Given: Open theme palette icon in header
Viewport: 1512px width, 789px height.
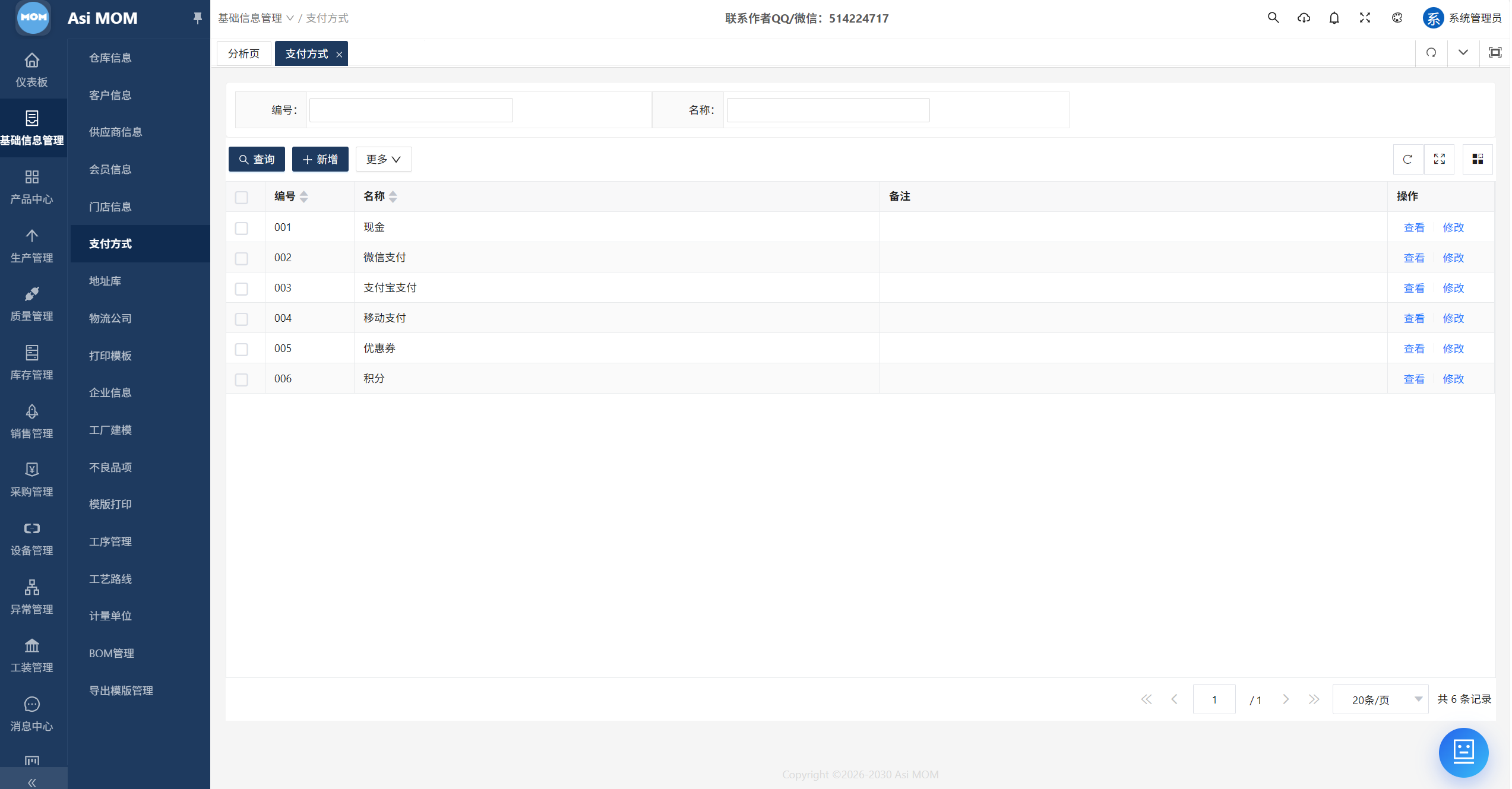Looking at the screenshot, I should tap(1397, 18).
